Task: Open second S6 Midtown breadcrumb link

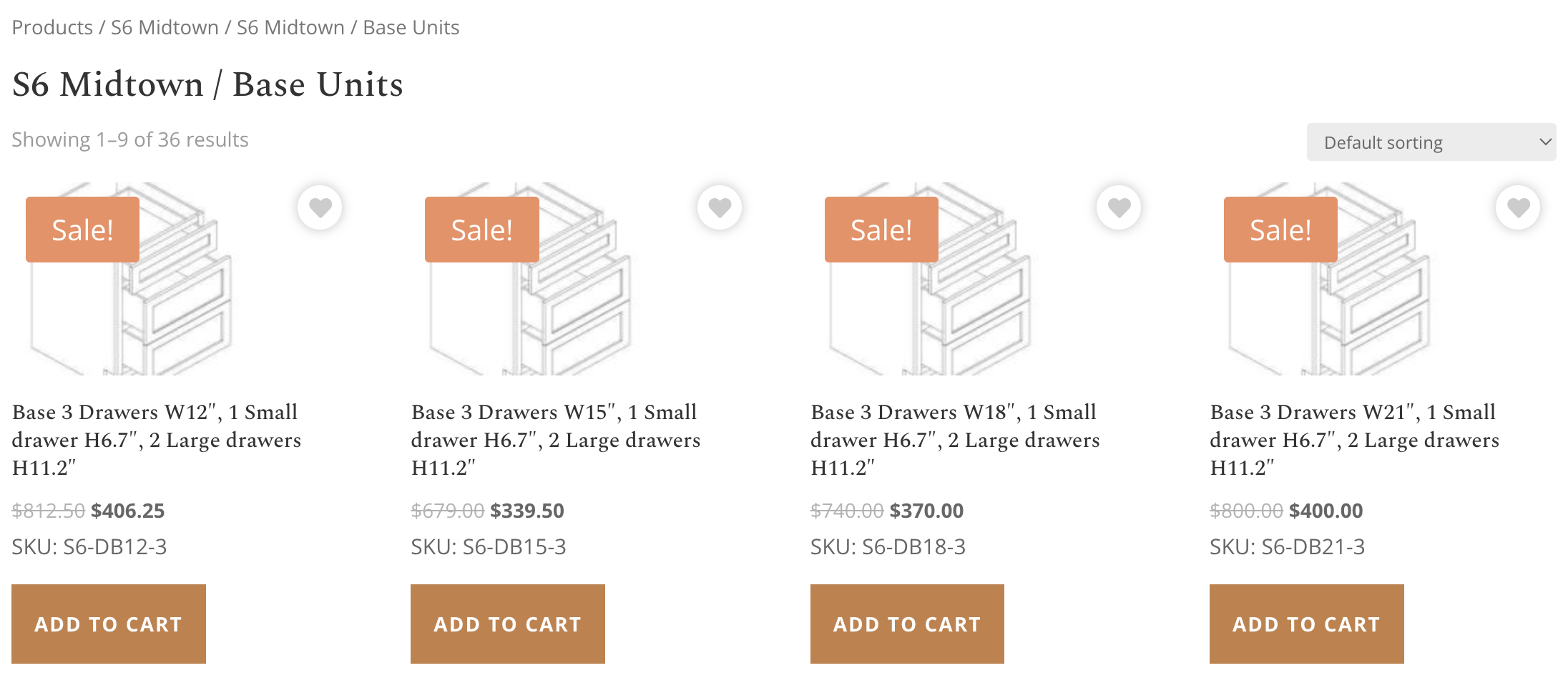Action: (x=290, y=27)
